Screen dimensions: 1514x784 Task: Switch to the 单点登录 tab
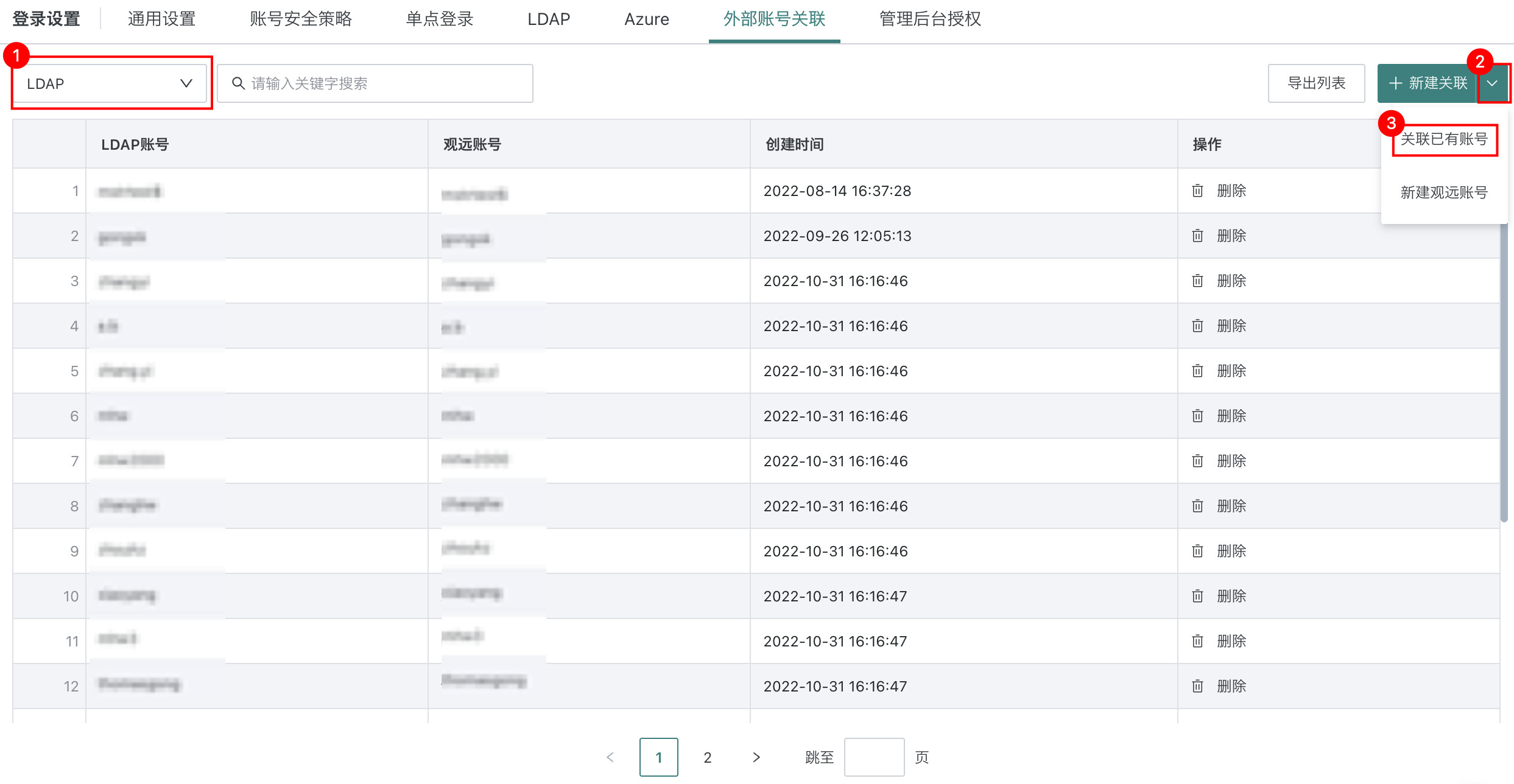440,19
